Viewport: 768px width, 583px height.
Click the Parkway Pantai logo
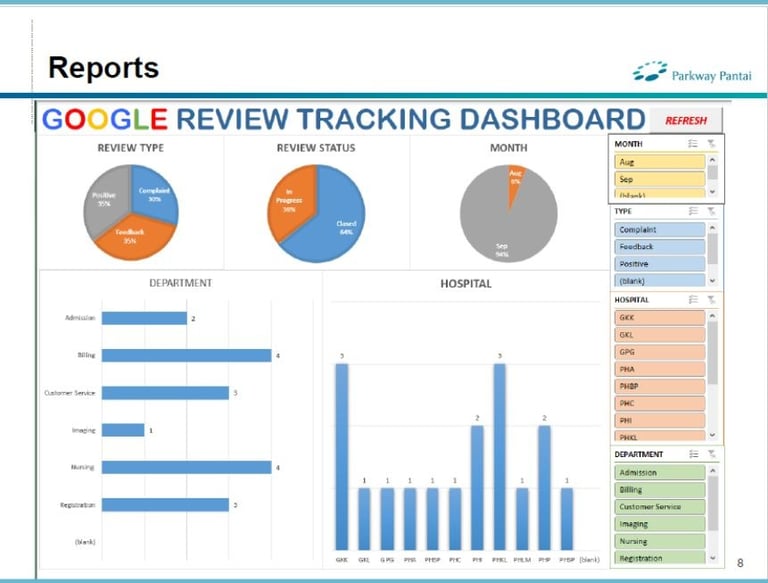(692, 72)
